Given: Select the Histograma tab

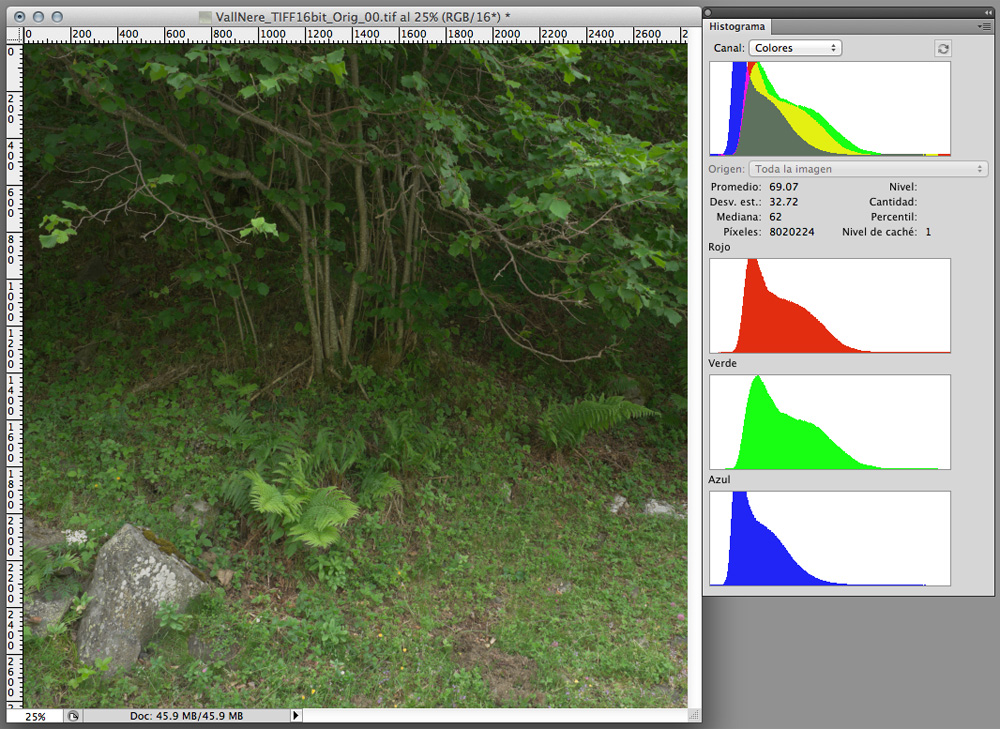Looking at the screenshot, I should pyautogui.click(x=738, y=27).
